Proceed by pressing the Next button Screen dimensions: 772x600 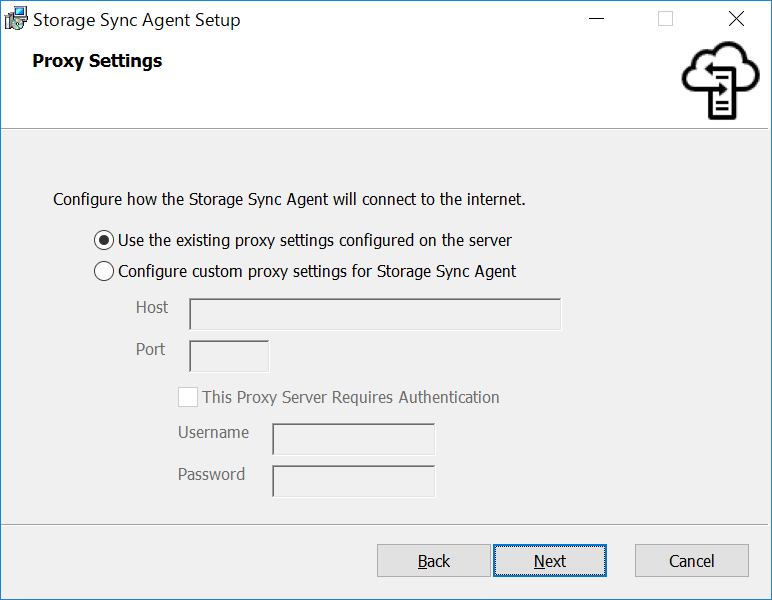point(550,561)
